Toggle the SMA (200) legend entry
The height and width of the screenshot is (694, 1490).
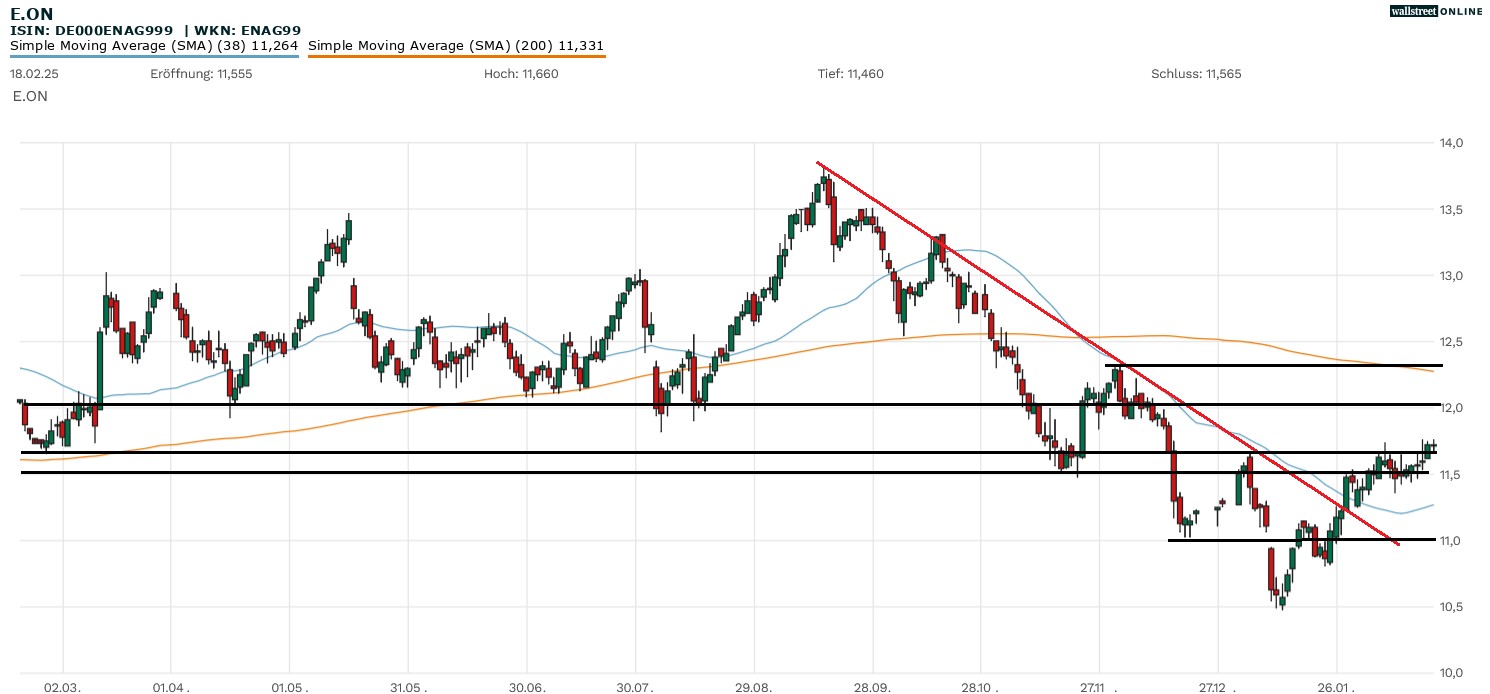[455, 45]
